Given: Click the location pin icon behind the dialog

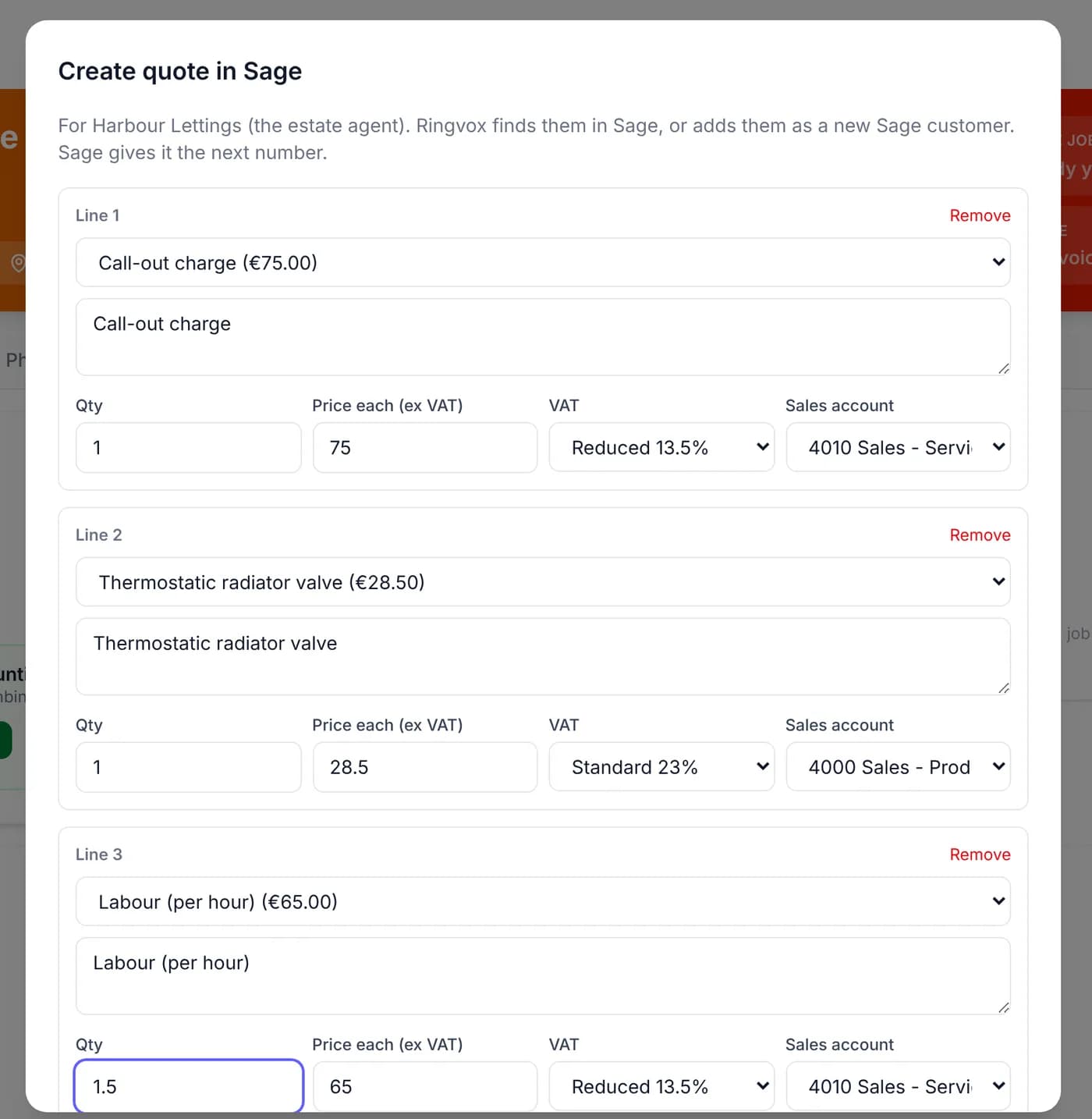Looking at the screenshot, I should pos(18,262).
